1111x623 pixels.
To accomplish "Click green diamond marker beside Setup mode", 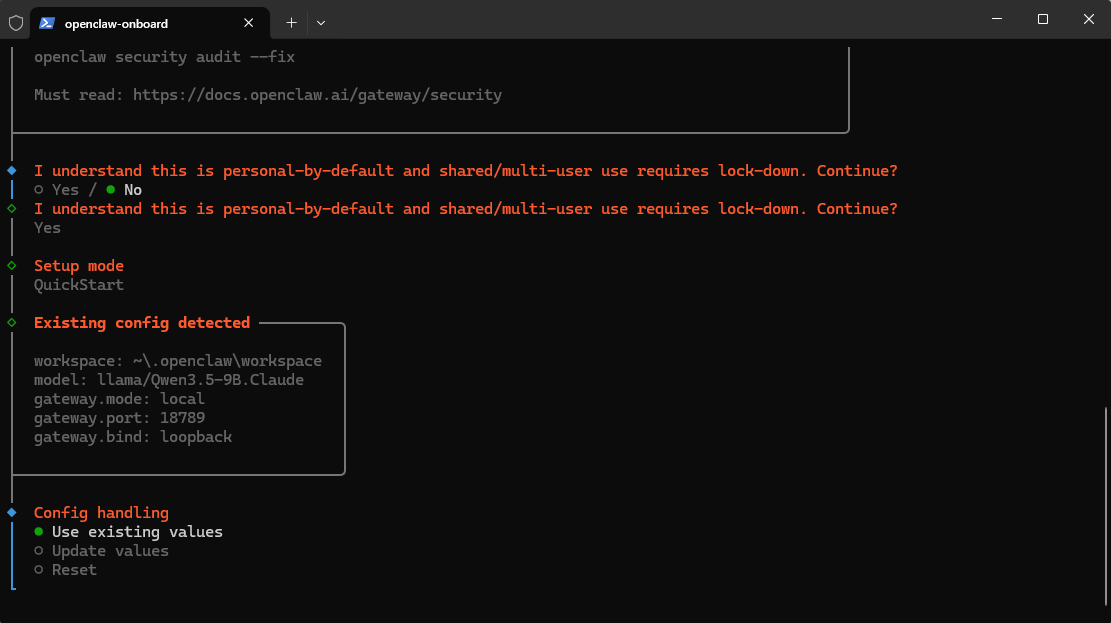I will click(12, 266).
